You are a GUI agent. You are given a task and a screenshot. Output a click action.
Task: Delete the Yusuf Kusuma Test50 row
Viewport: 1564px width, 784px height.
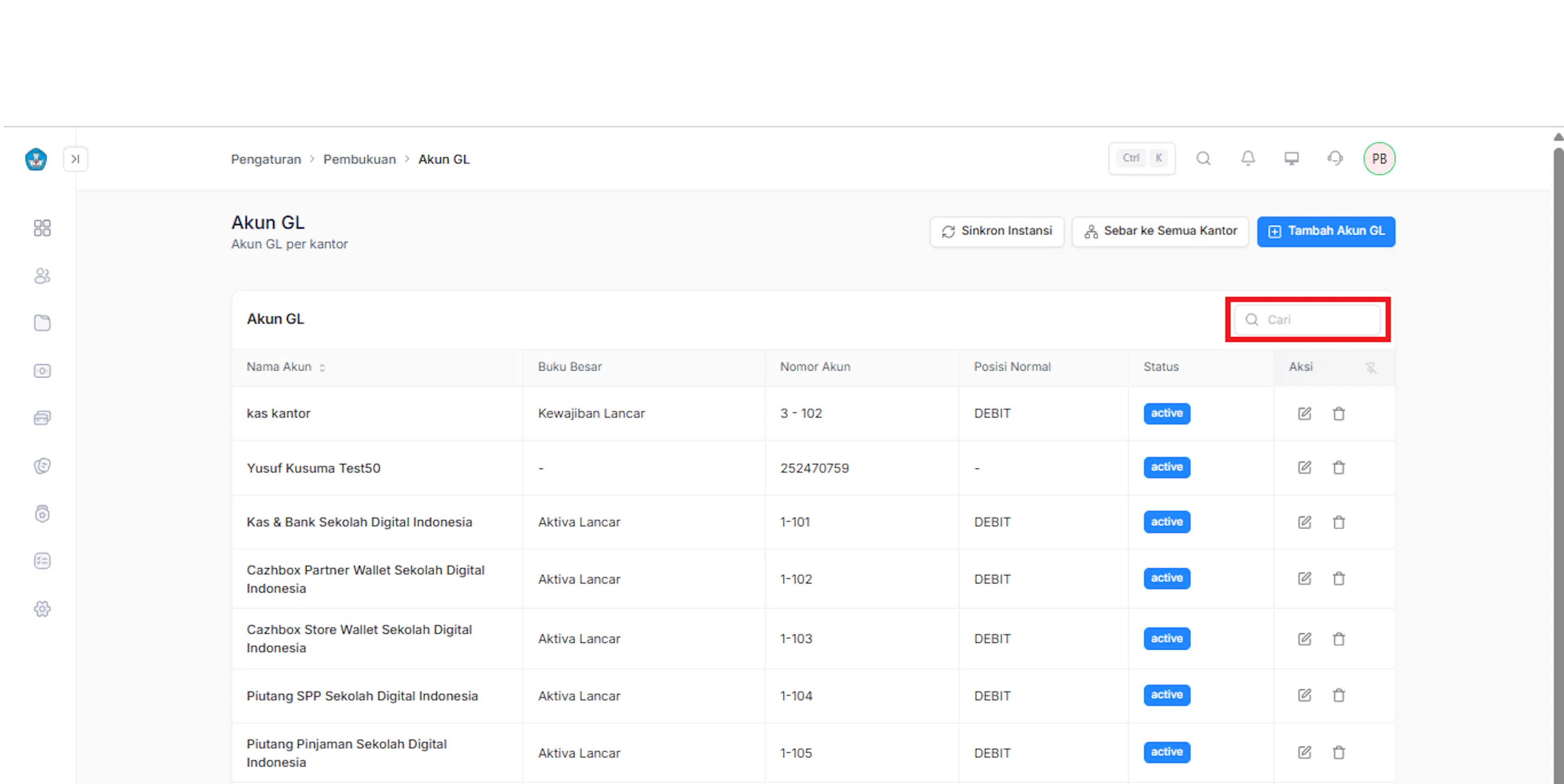(1339, 467)
